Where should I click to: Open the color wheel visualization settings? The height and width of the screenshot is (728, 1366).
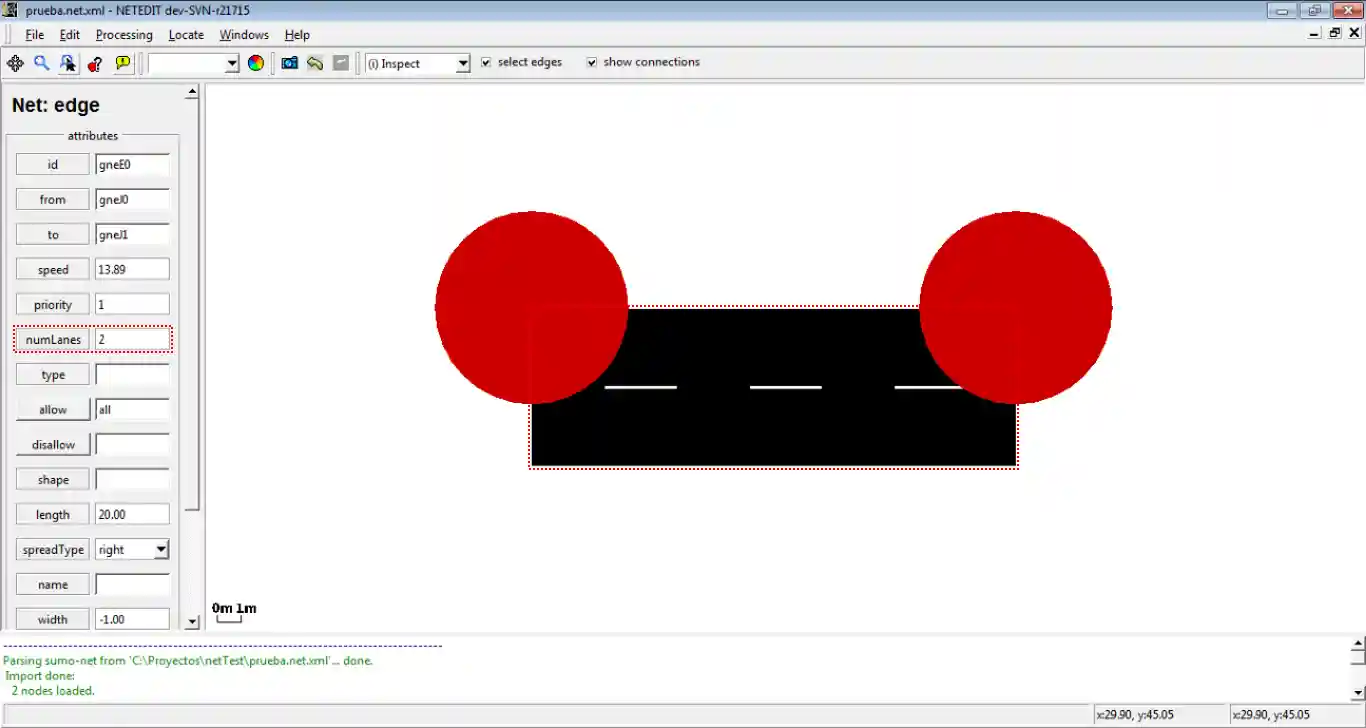tap(256, 63)
